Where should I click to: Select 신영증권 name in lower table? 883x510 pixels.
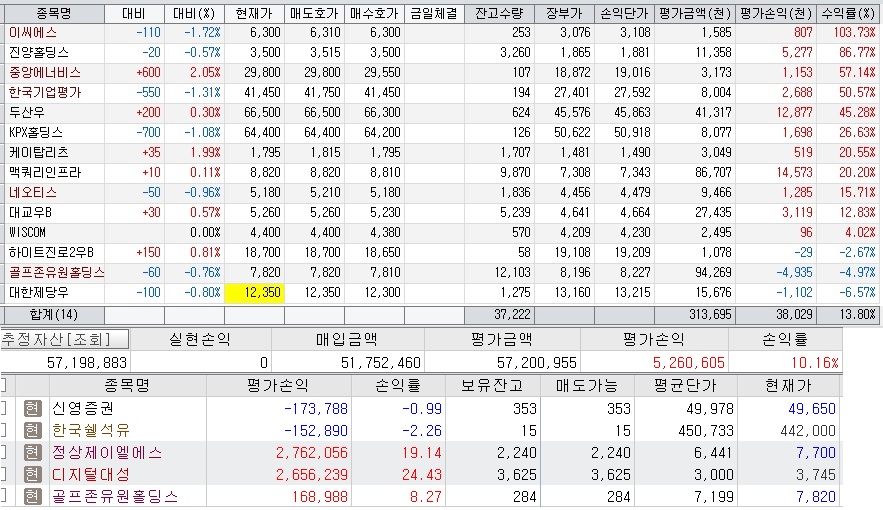coord(83,408)
